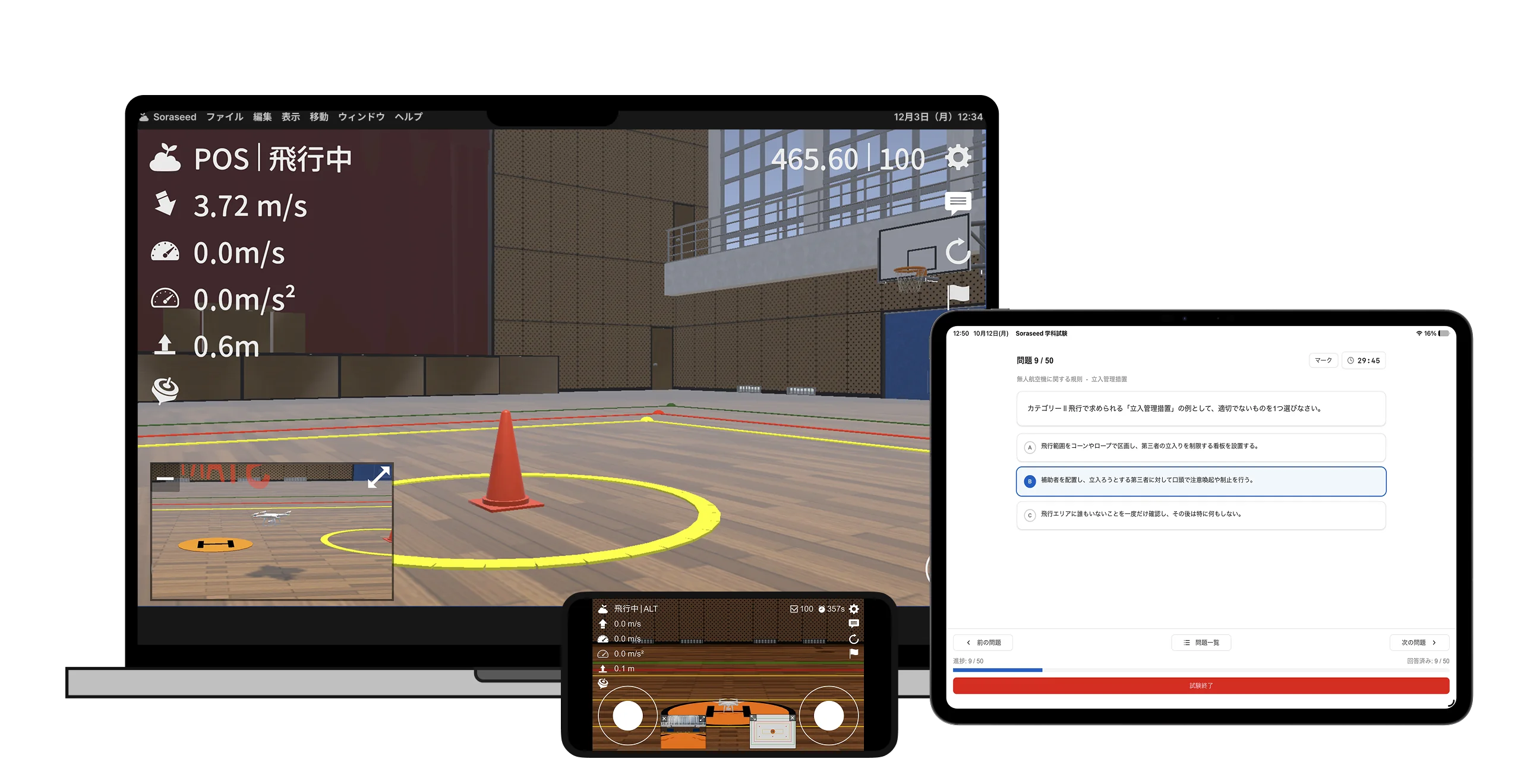1521x784 pixels.
Task: Click spinning-top icon on phone simulator
Action: tap(603, 683)
